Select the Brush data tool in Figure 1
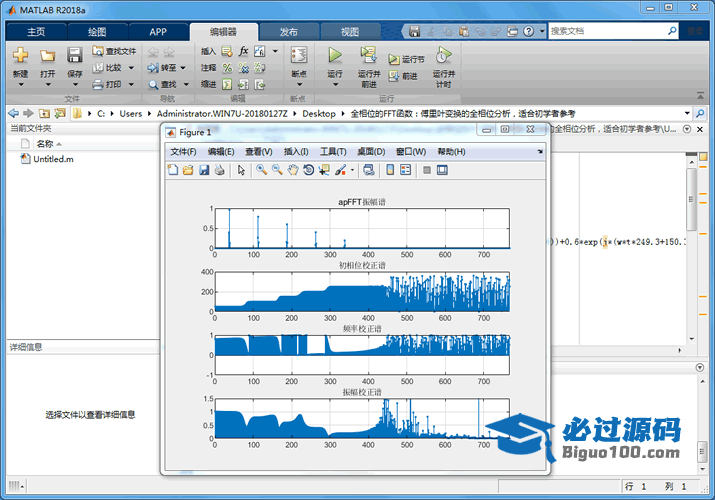Viewport: 715px width, 500px height. (x=340, y=170)
